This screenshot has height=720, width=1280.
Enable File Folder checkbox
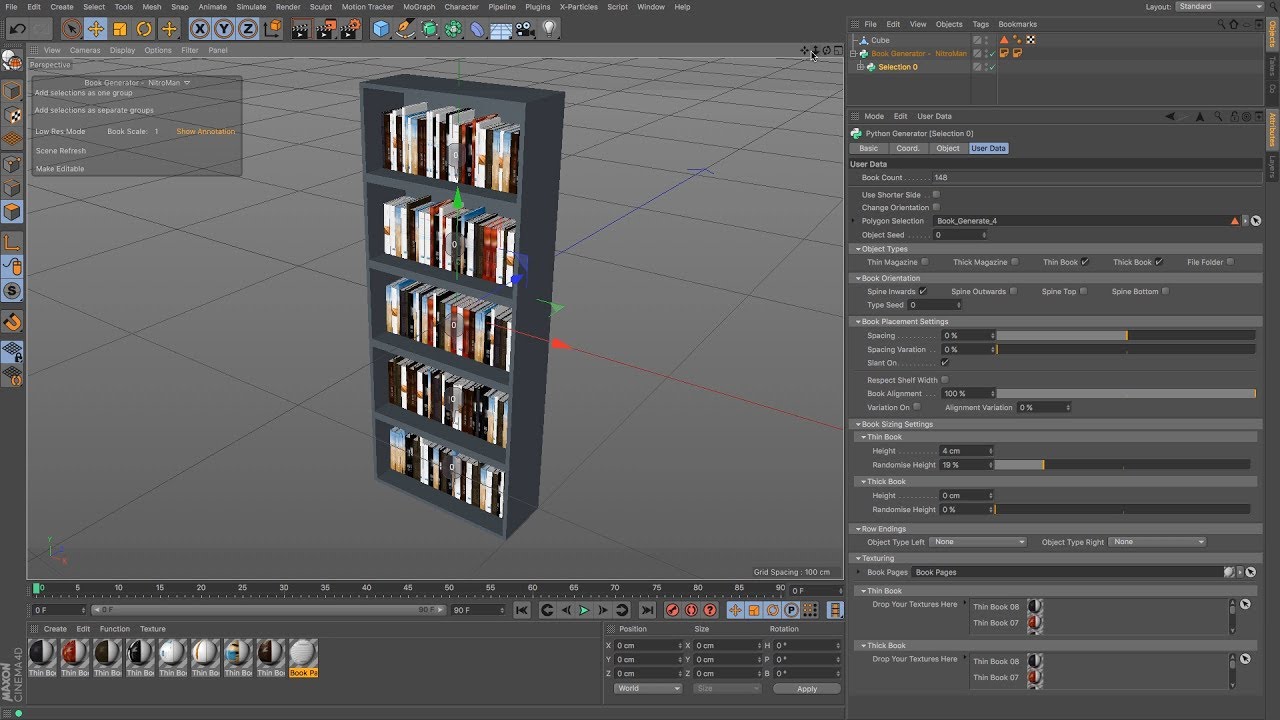point(1230,262)
